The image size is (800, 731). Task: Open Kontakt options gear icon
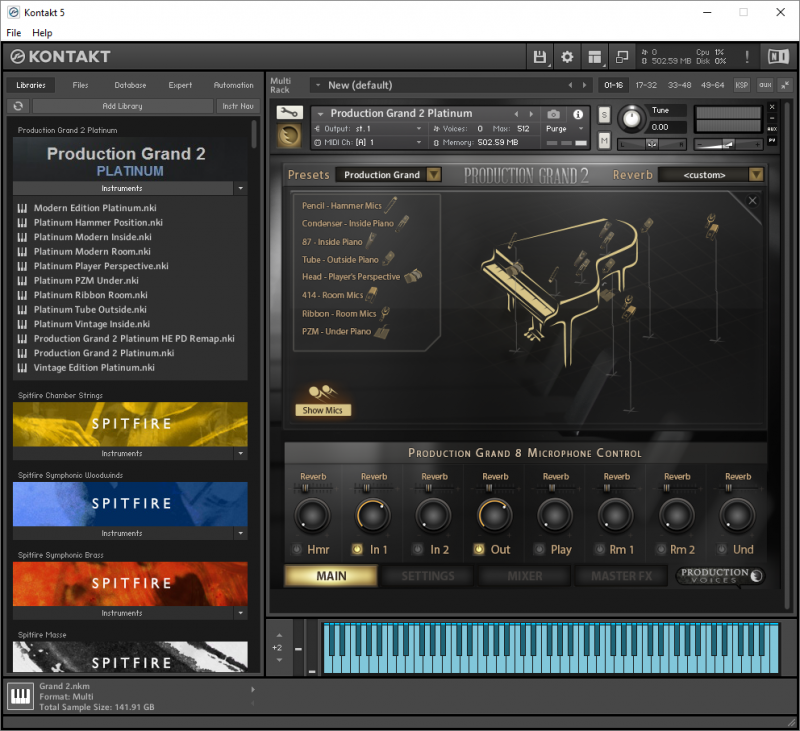[x=567, y=57]
